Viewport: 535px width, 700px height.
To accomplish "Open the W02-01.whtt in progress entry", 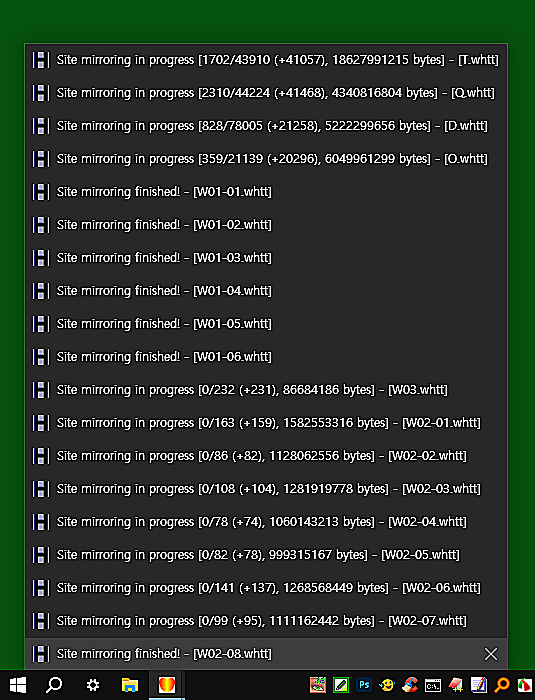I will click(x=266, y=423).
